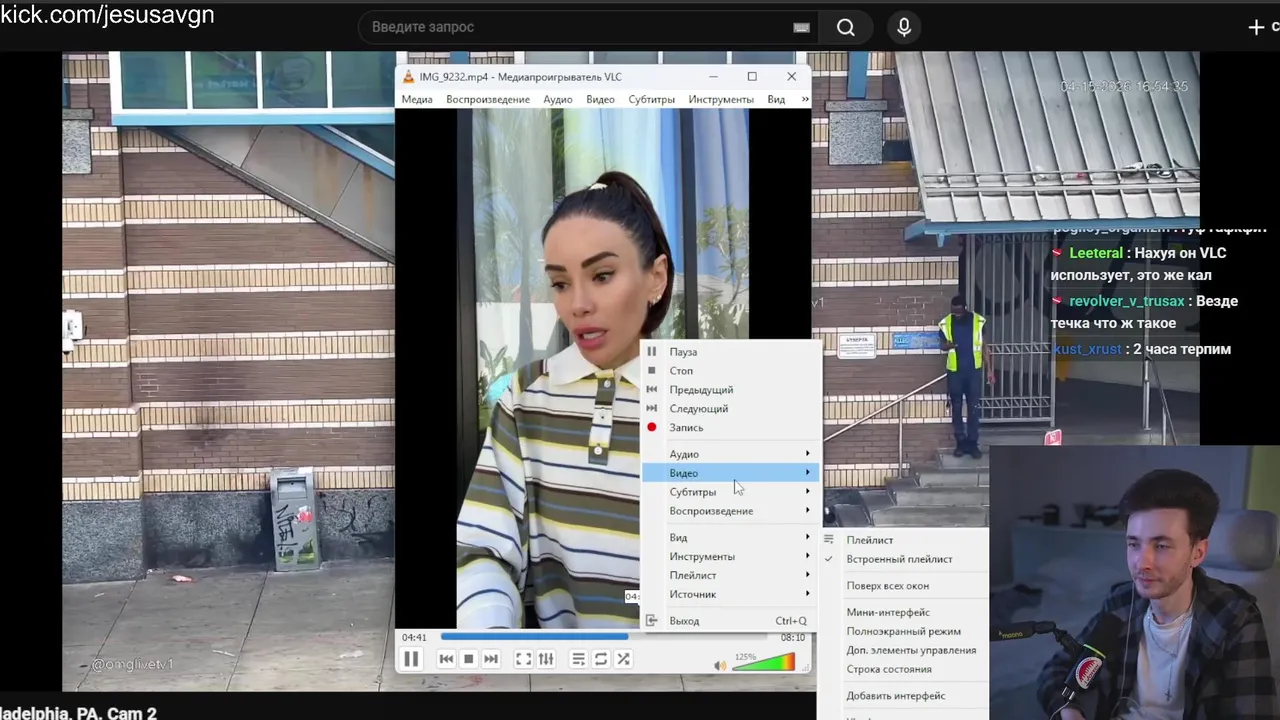
Task: Click next track button in VLC toolbar
Action: pos(490,659)
